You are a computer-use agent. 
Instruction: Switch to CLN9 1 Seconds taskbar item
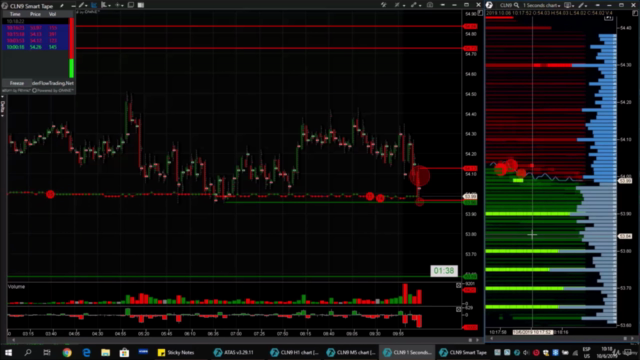point(407,352)
